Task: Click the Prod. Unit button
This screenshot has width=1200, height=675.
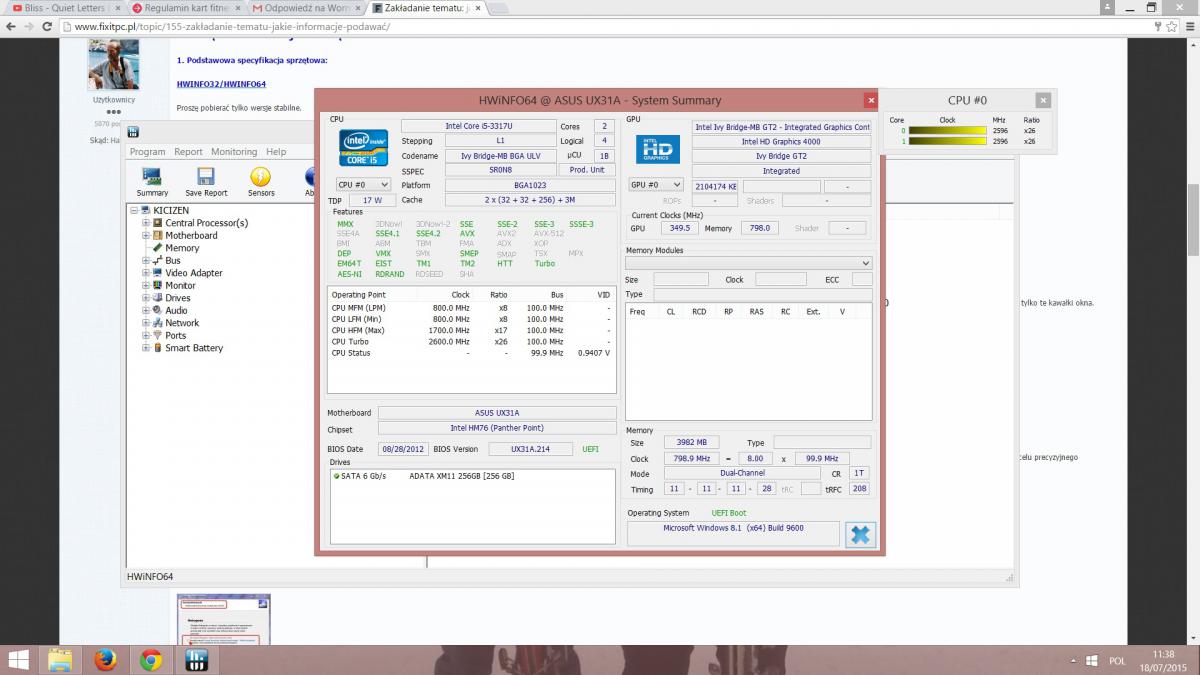Action: [586, 170]
